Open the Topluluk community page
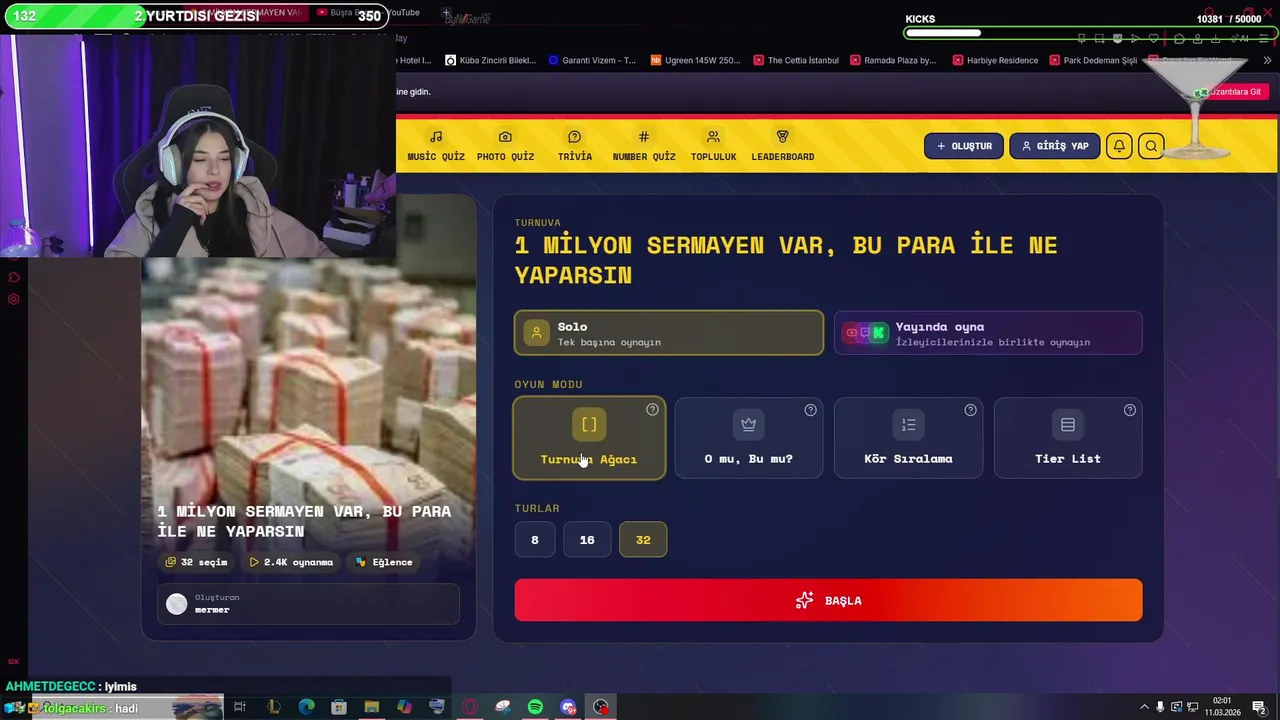Image resolution: width=1280 pixels, height=720 pixels. (713, 146)
